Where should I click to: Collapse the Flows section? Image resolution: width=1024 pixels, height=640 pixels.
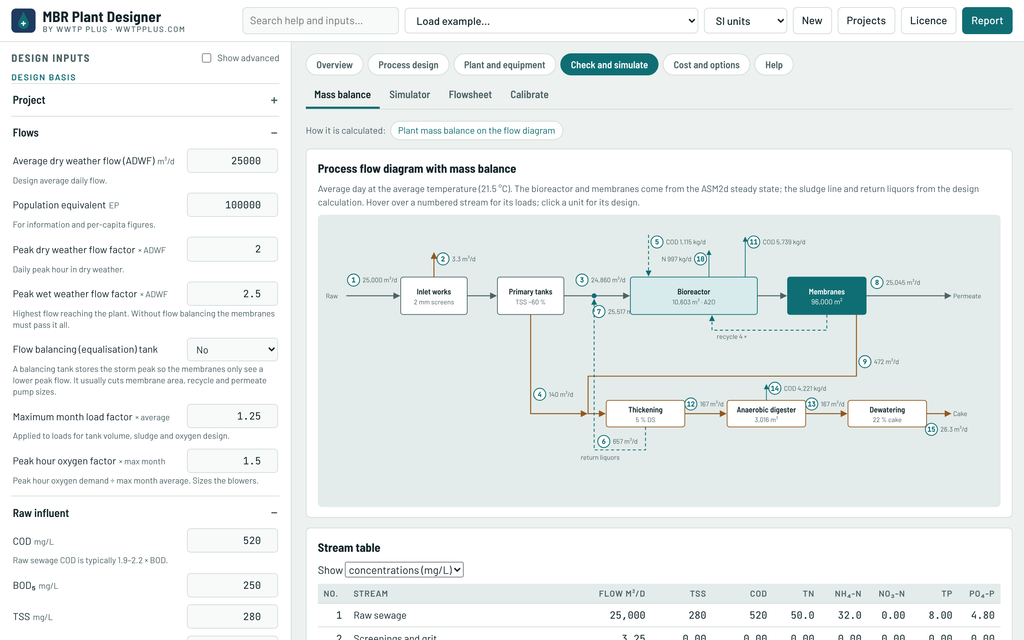pos(145,133)
